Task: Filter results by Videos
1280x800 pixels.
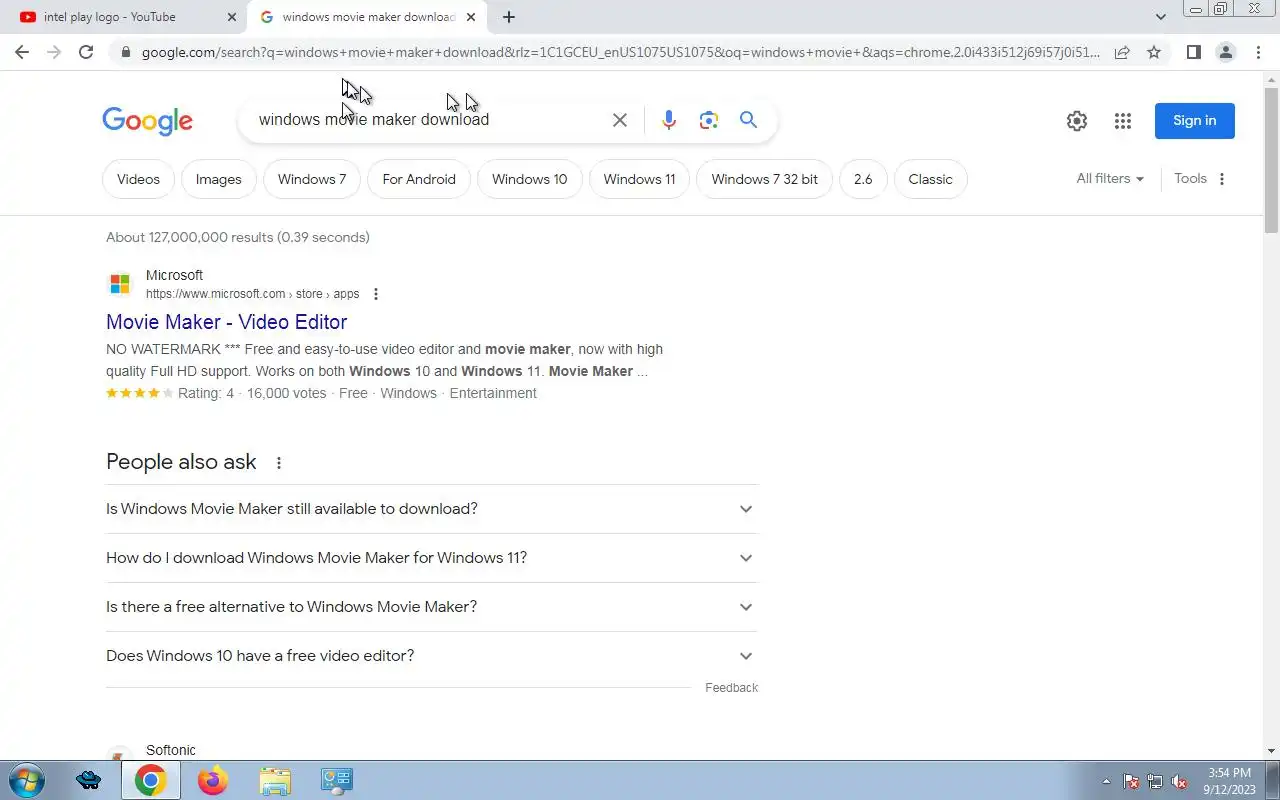Action: (x=138, y=180)
